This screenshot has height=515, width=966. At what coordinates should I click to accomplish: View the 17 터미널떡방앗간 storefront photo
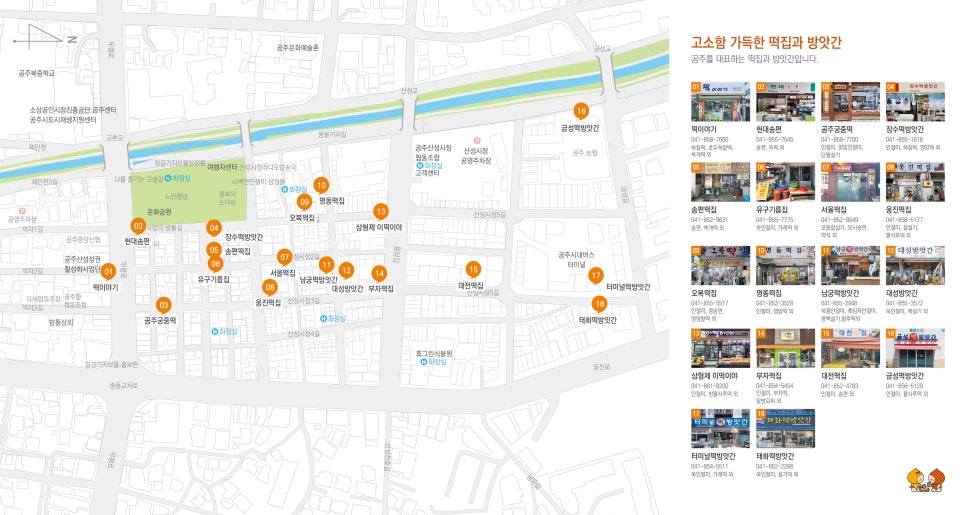(720, 429)
